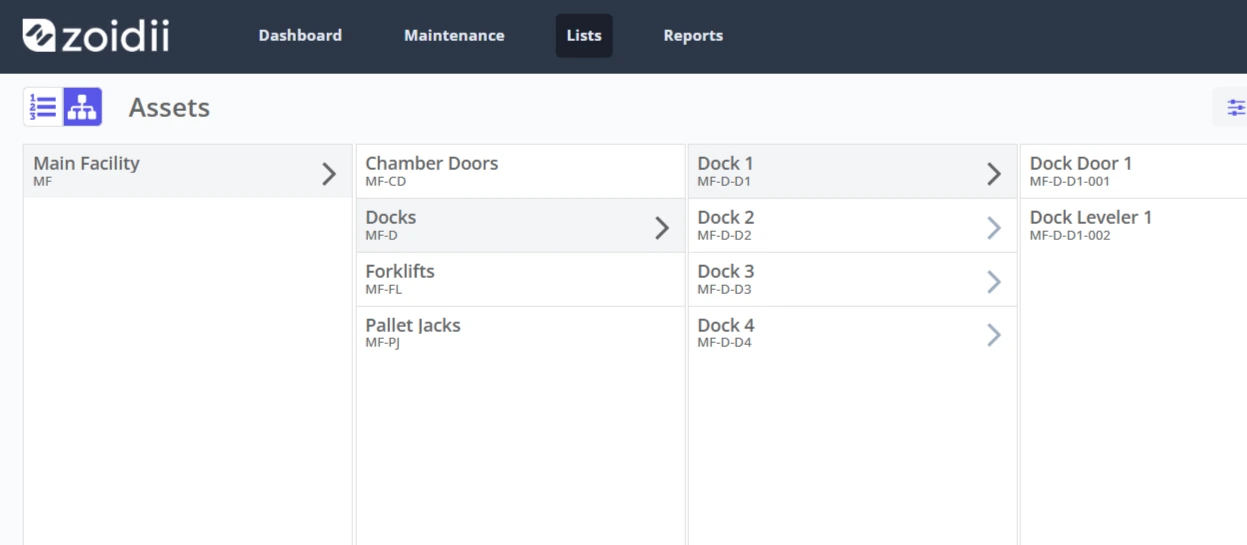Select the Docks asset name
1247x545 pixels.
click(390, 217)
